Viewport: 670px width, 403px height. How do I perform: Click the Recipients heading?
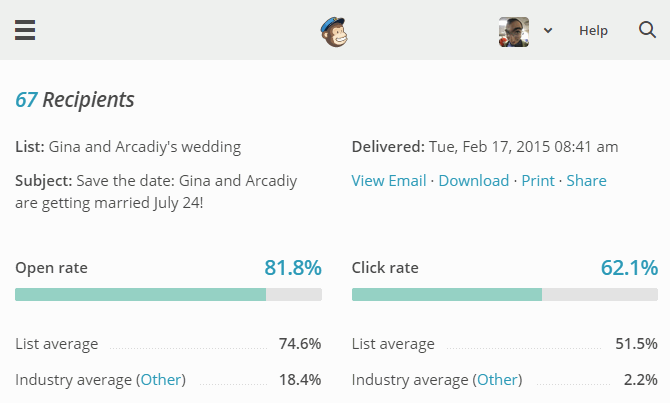(88, 100)
